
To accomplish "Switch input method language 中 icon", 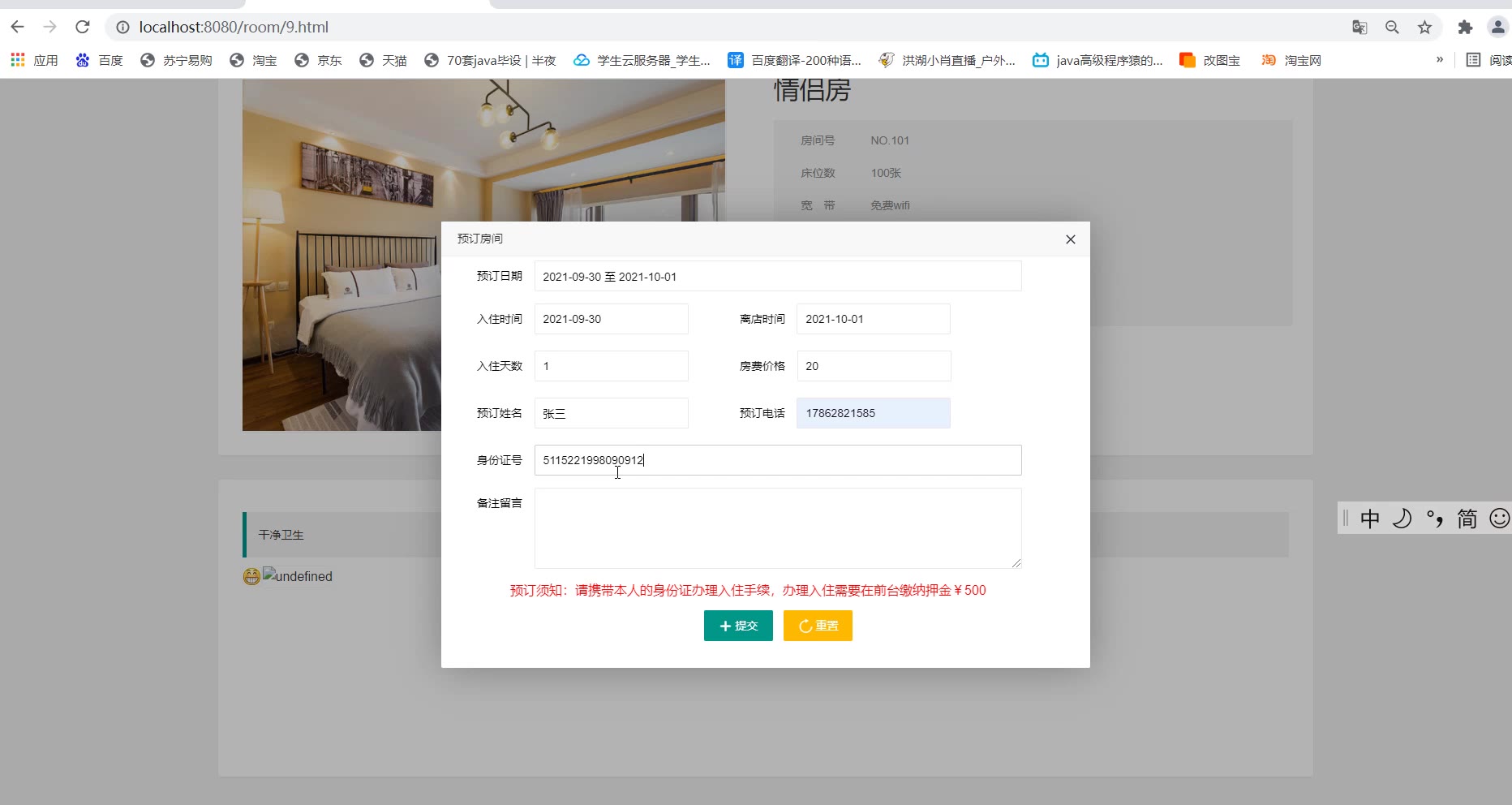I will (x=1370, y=519).
